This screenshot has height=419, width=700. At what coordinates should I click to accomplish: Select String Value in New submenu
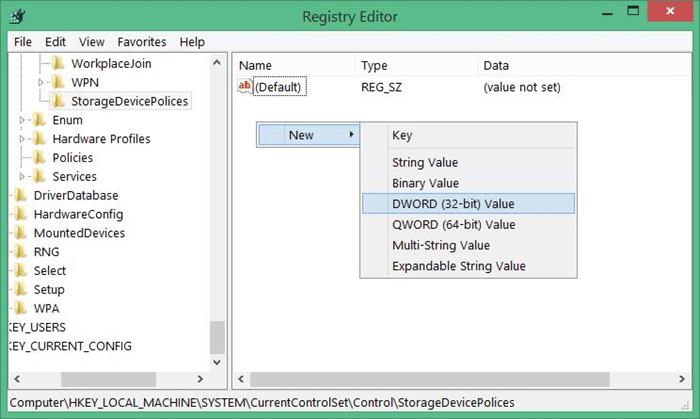425,162
